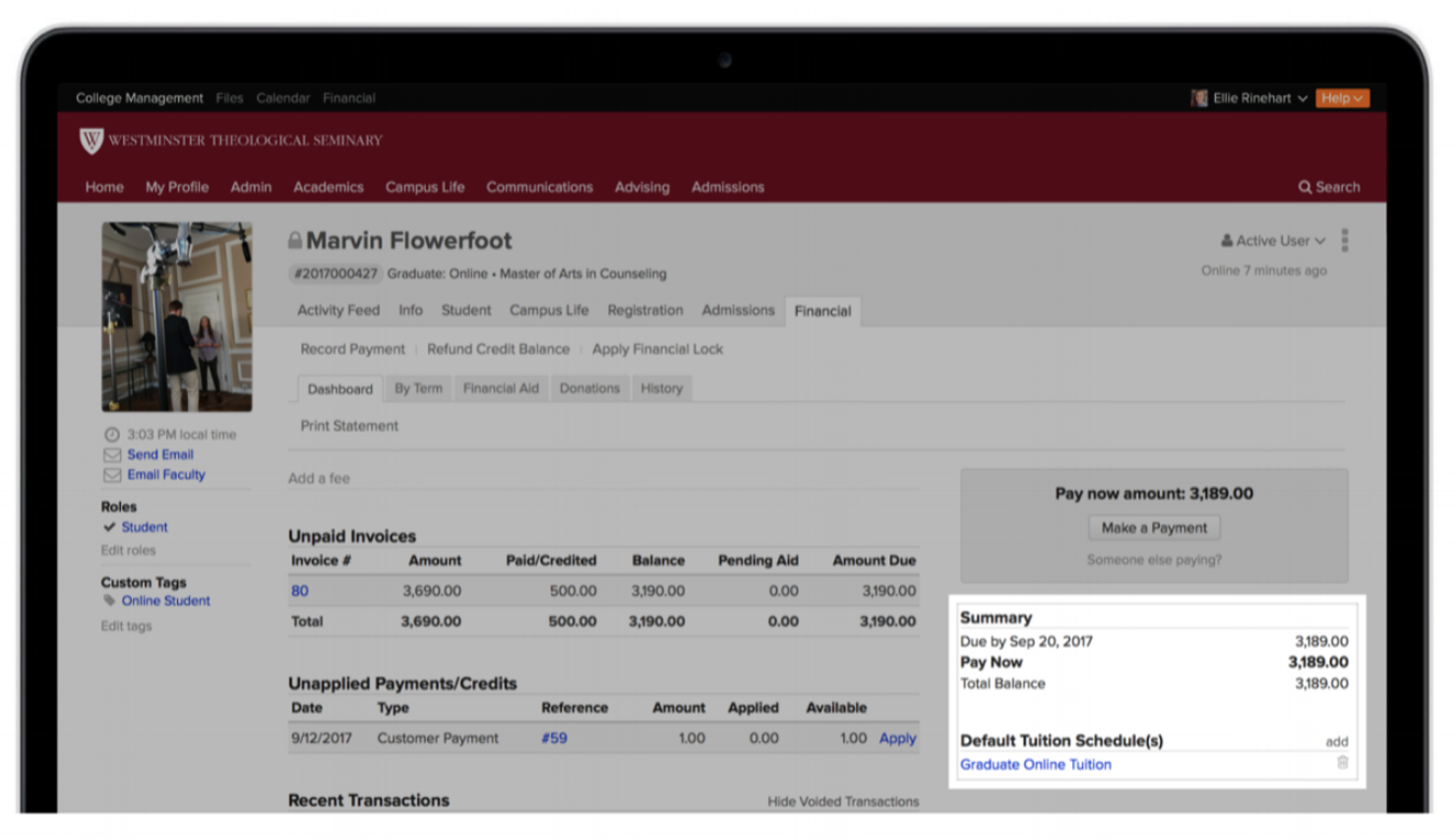This screenshot has height=840, width=1456.
Task: Switch to the History sub-tab
Action: 661,389
